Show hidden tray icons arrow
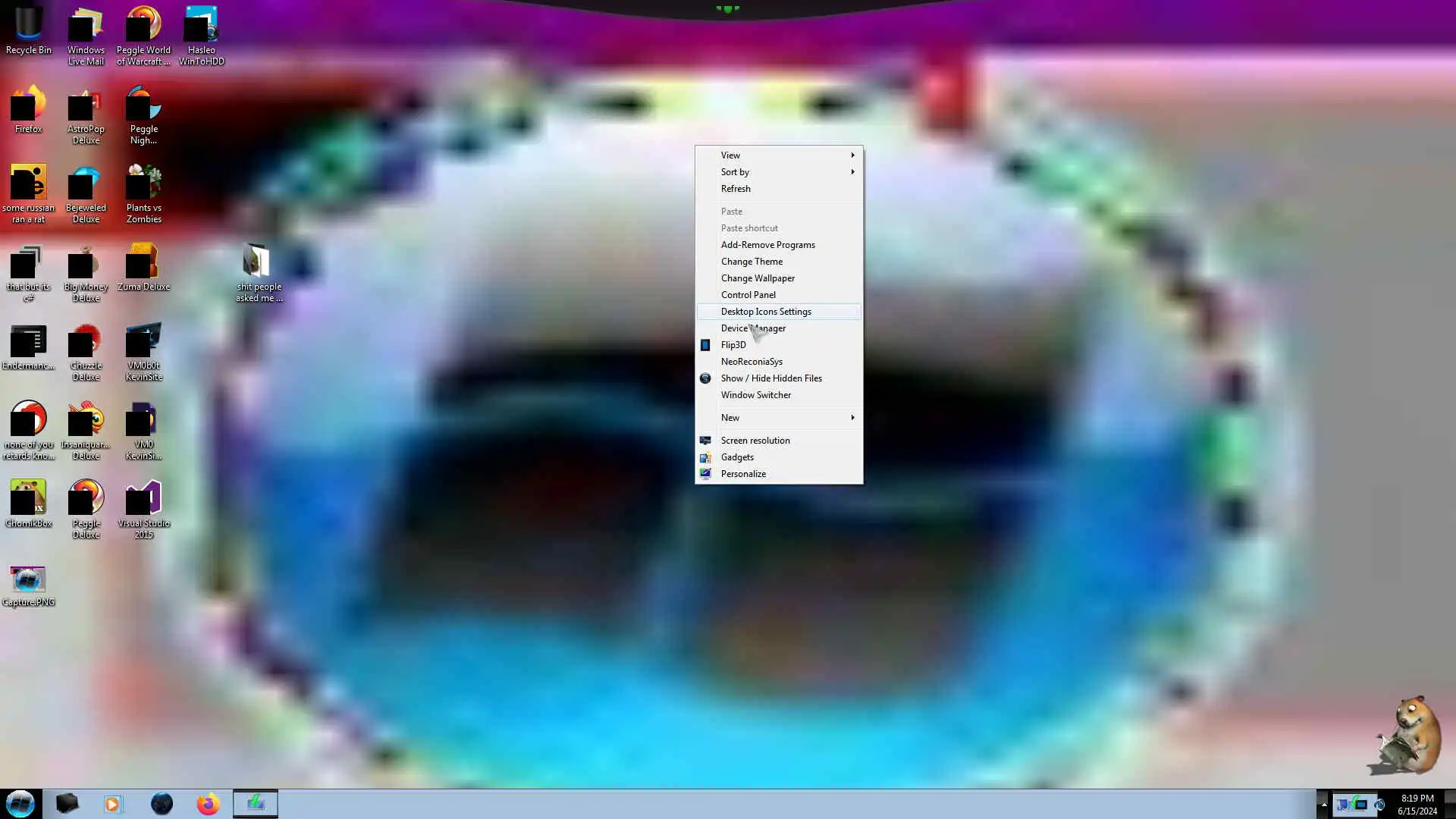The width and height of the screenshot is (1456, 819). 1324,804
